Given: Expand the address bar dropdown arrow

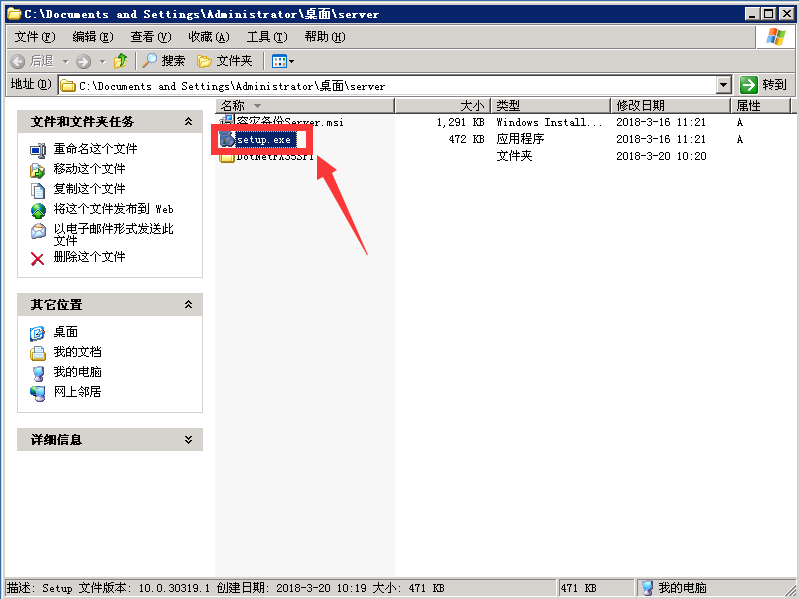Looking at the screenshot, I should pyautogui.click(x=724, y=86).
